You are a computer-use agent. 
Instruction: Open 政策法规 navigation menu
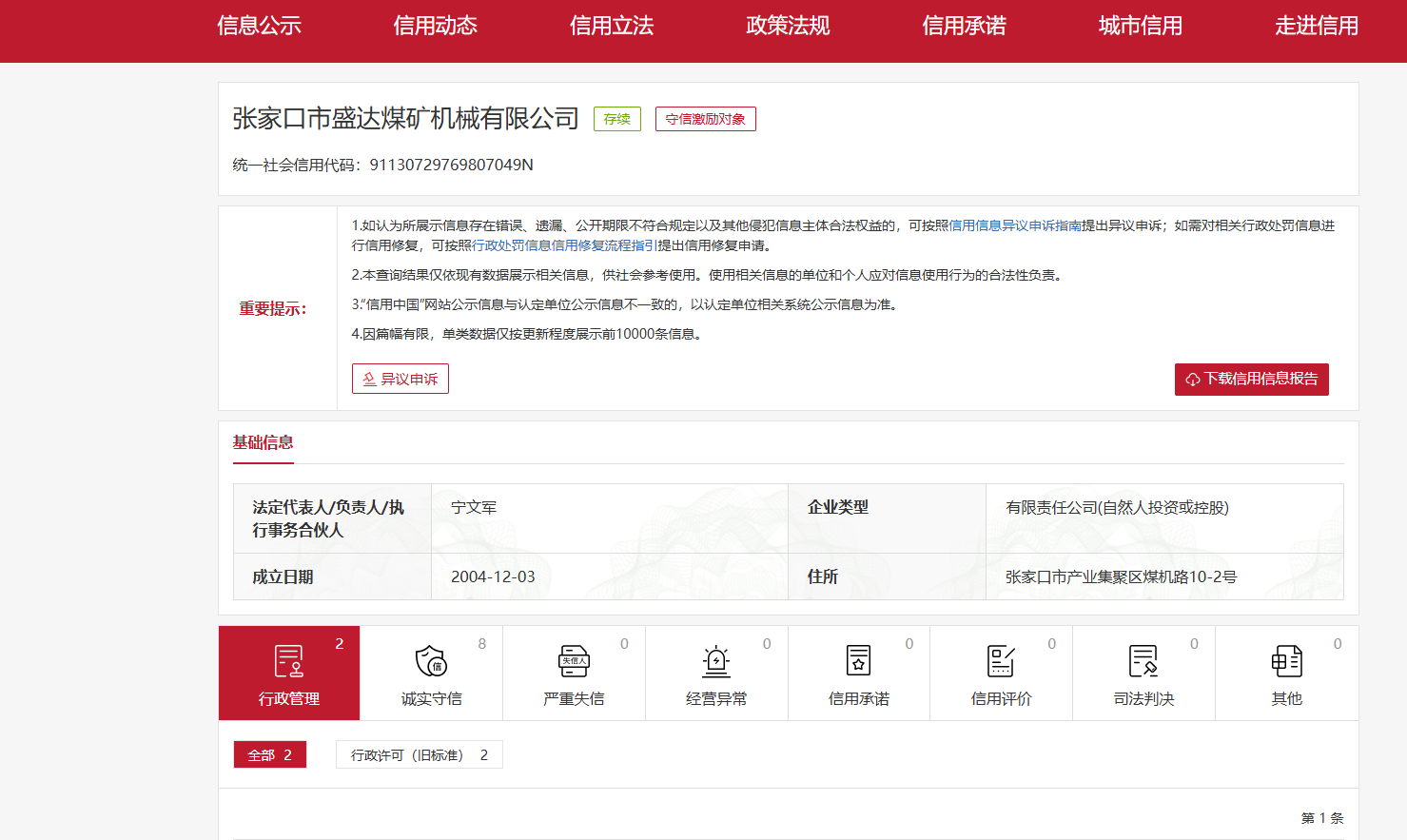pyautogui.click(x=788, y=26)
